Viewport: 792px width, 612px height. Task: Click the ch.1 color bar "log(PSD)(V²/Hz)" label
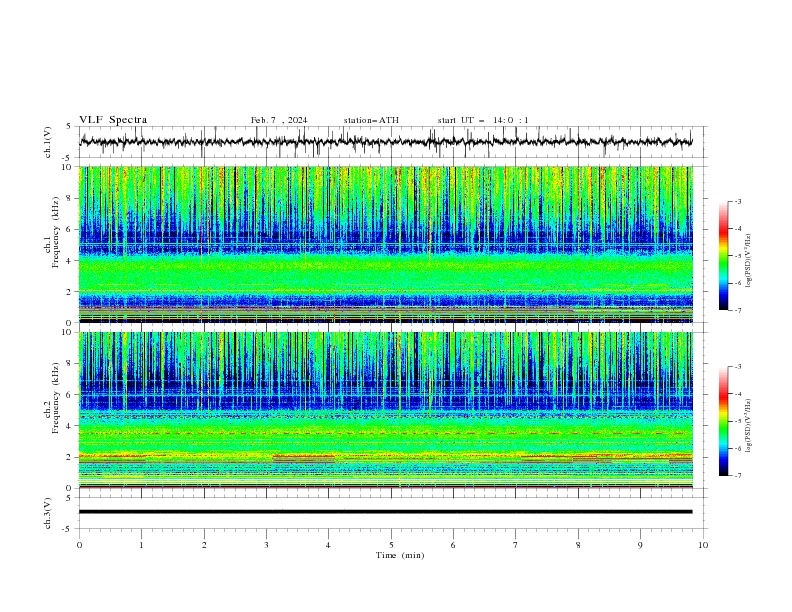pyautogui.click(x=749, y=261)
